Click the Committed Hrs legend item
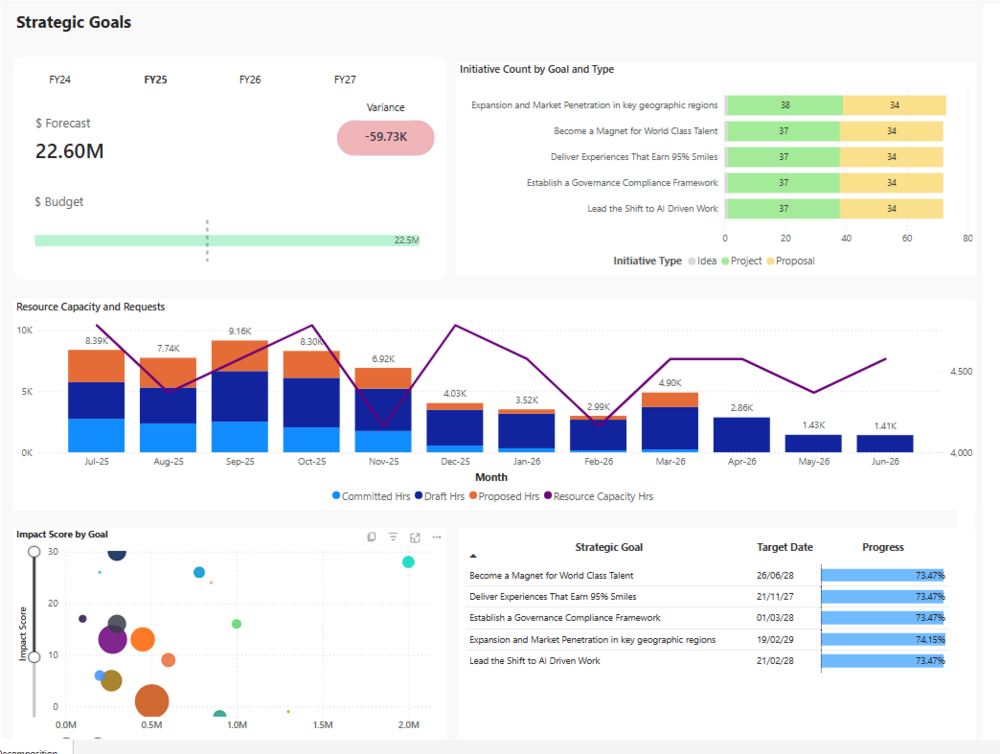The width and height of the screenshot is (1000, 754). [x=372, y=496]
